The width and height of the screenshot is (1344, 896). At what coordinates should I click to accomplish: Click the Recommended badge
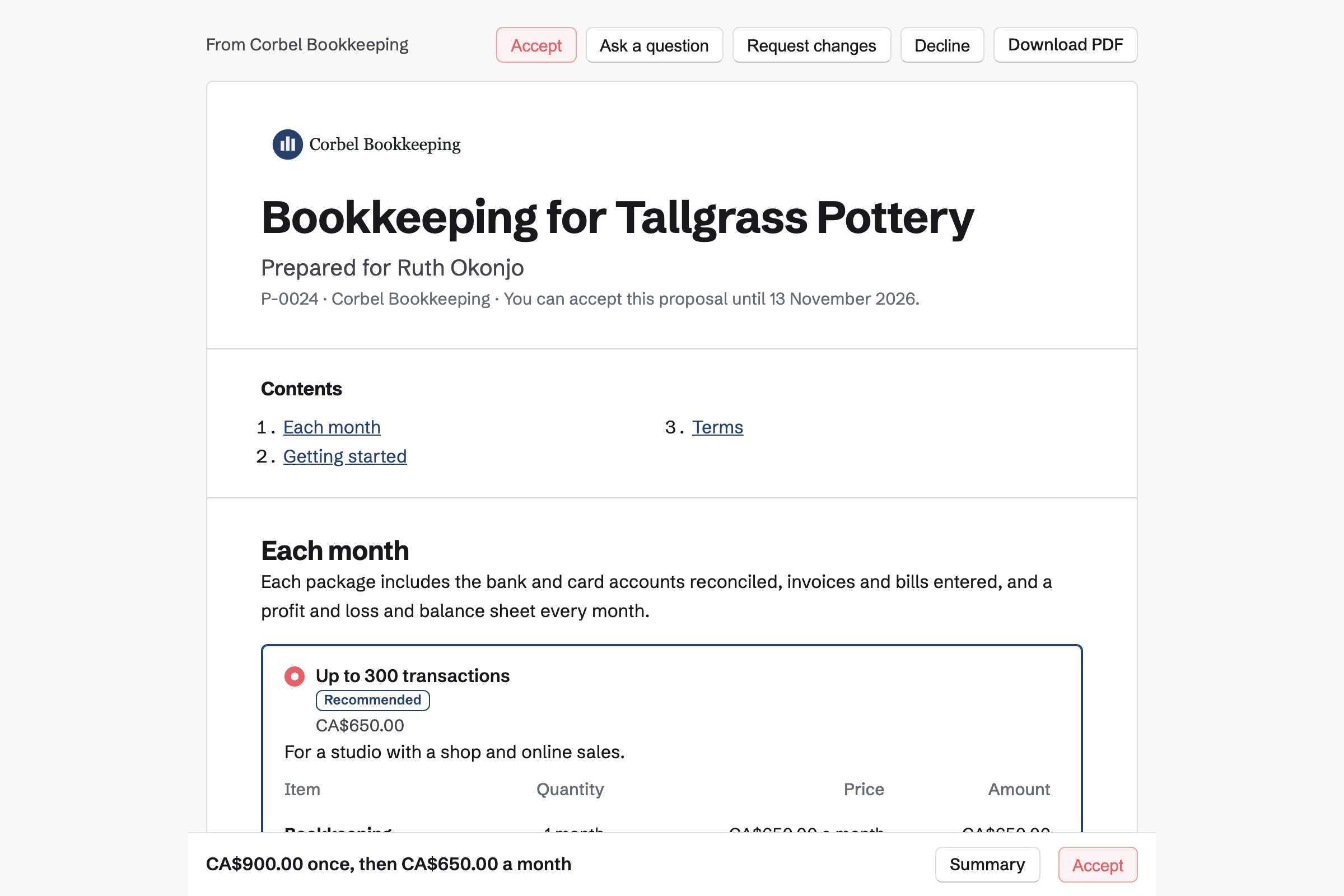coord(372,700)
